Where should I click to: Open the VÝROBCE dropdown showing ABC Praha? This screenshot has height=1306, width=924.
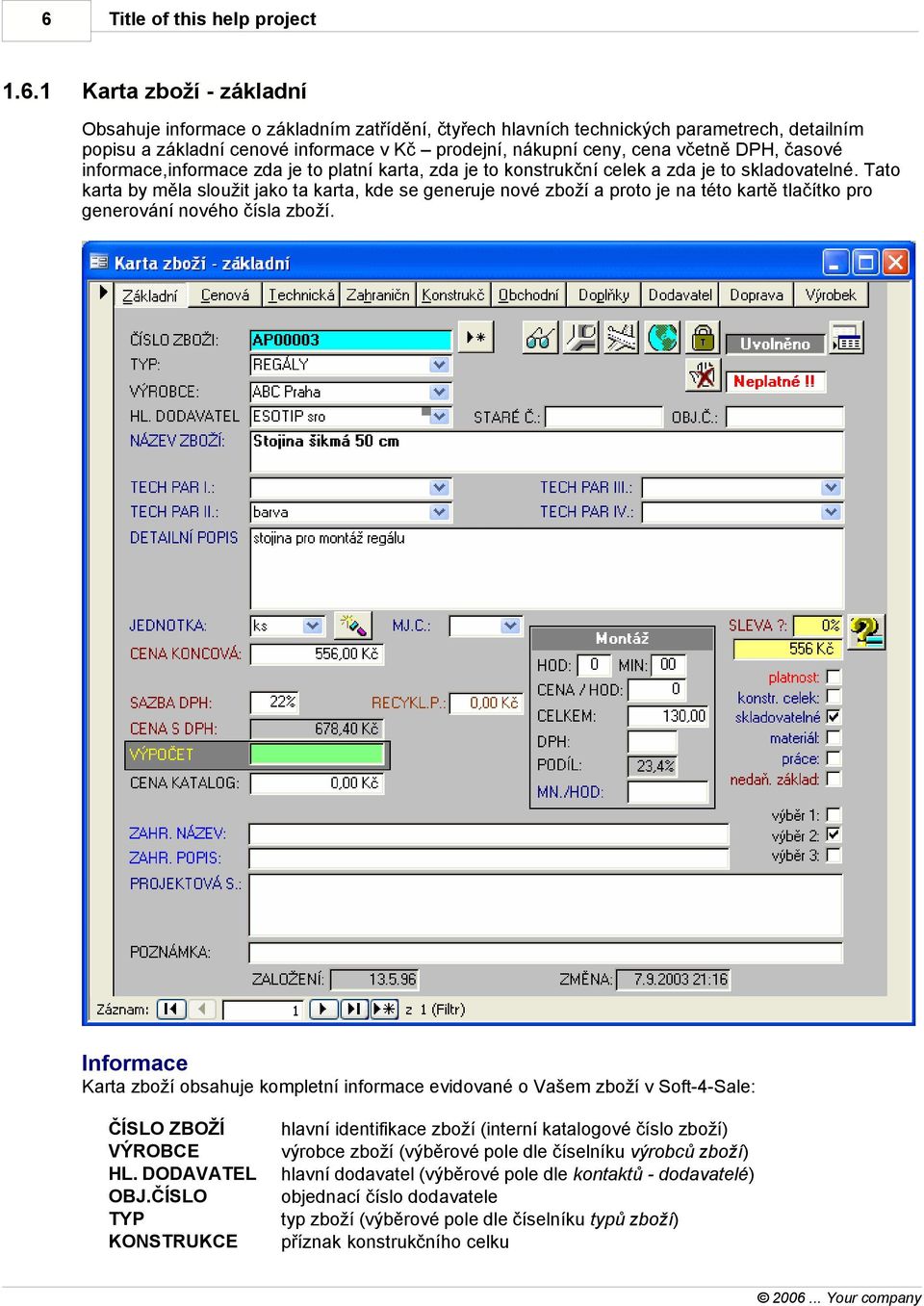(x=440, y=392)
